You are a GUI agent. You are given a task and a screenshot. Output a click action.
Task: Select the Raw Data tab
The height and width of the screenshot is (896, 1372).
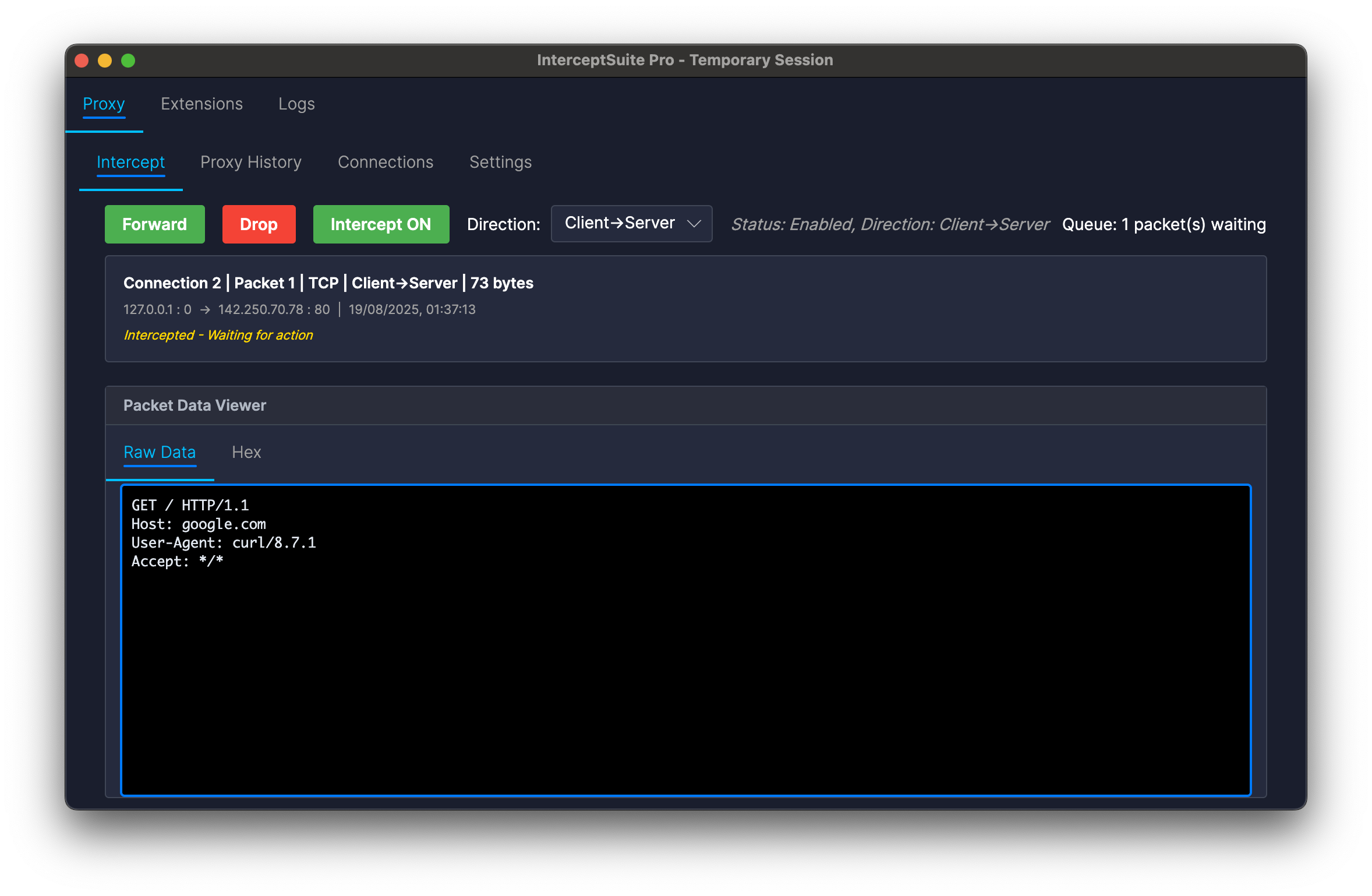(159, 452)
